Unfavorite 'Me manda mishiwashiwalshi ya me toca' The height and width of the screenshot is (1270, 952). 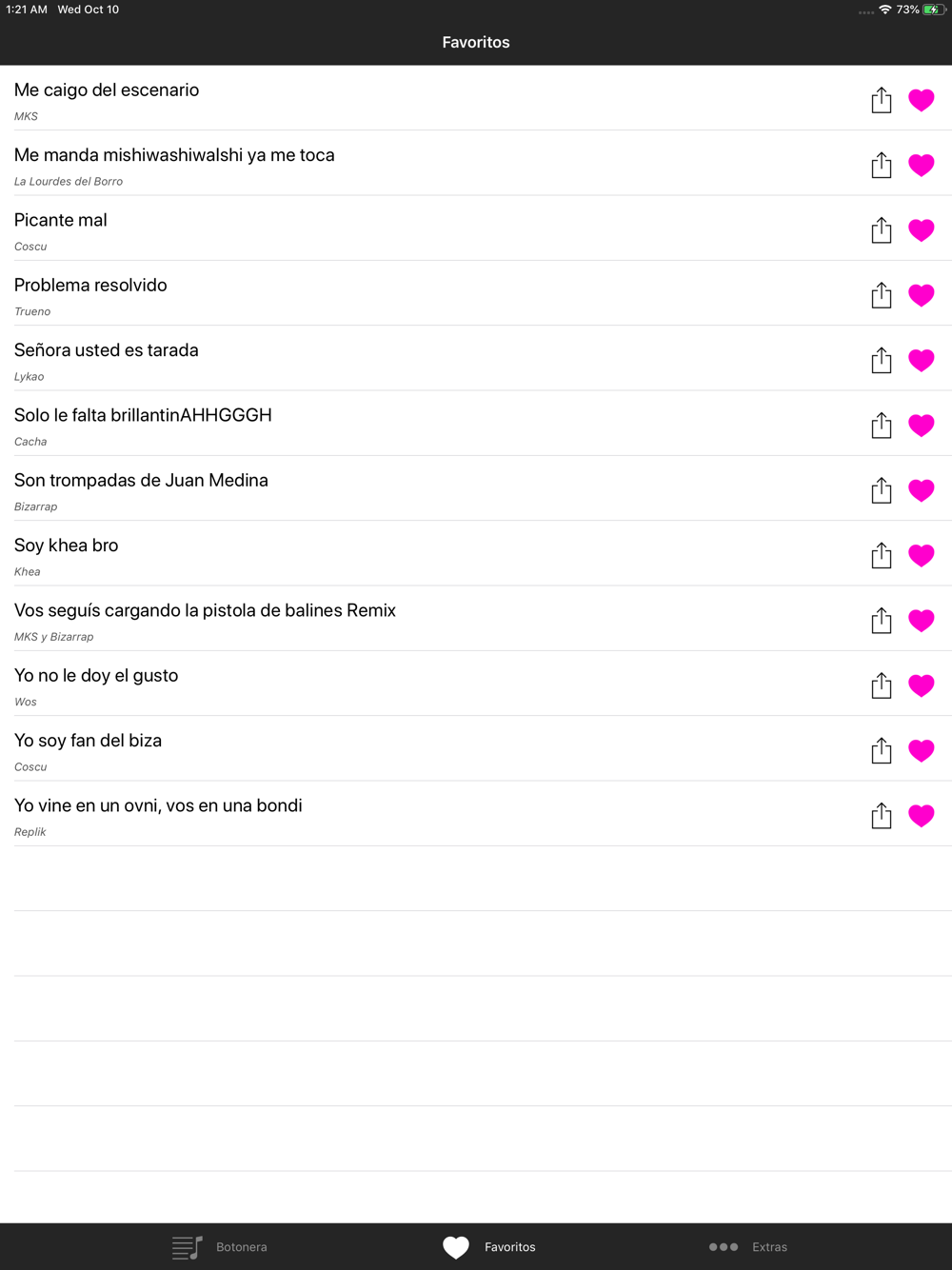922,166
